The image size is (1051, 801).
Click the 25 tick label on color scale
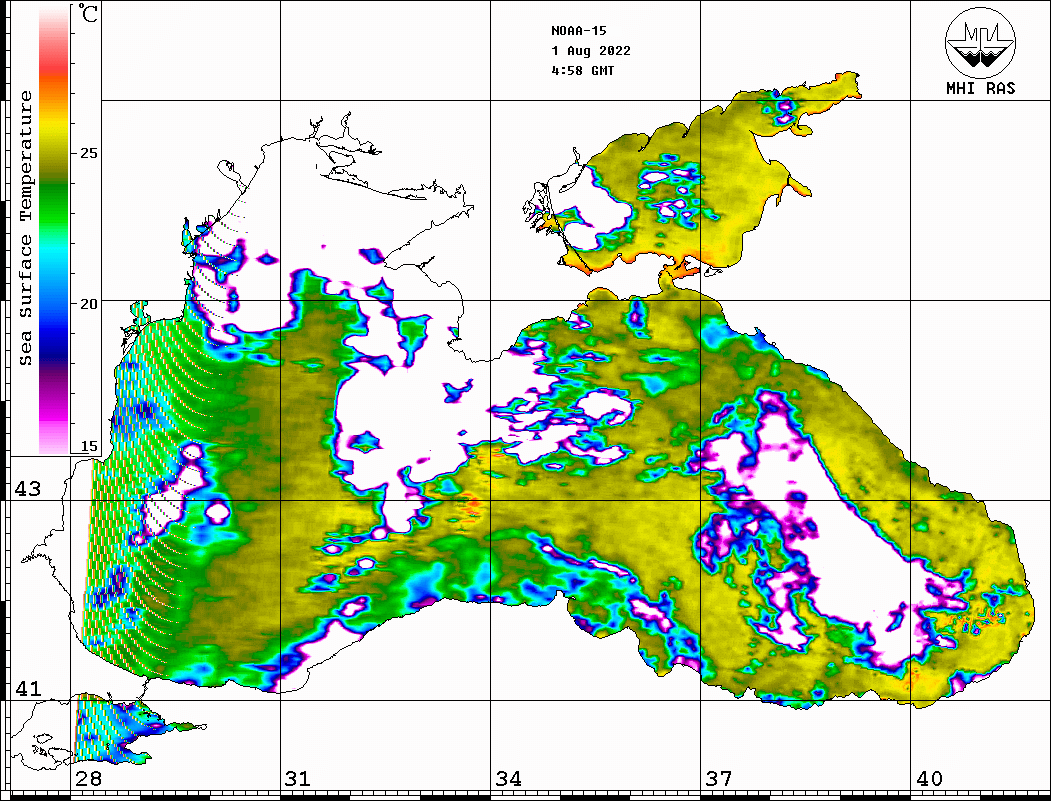(88, 153)
